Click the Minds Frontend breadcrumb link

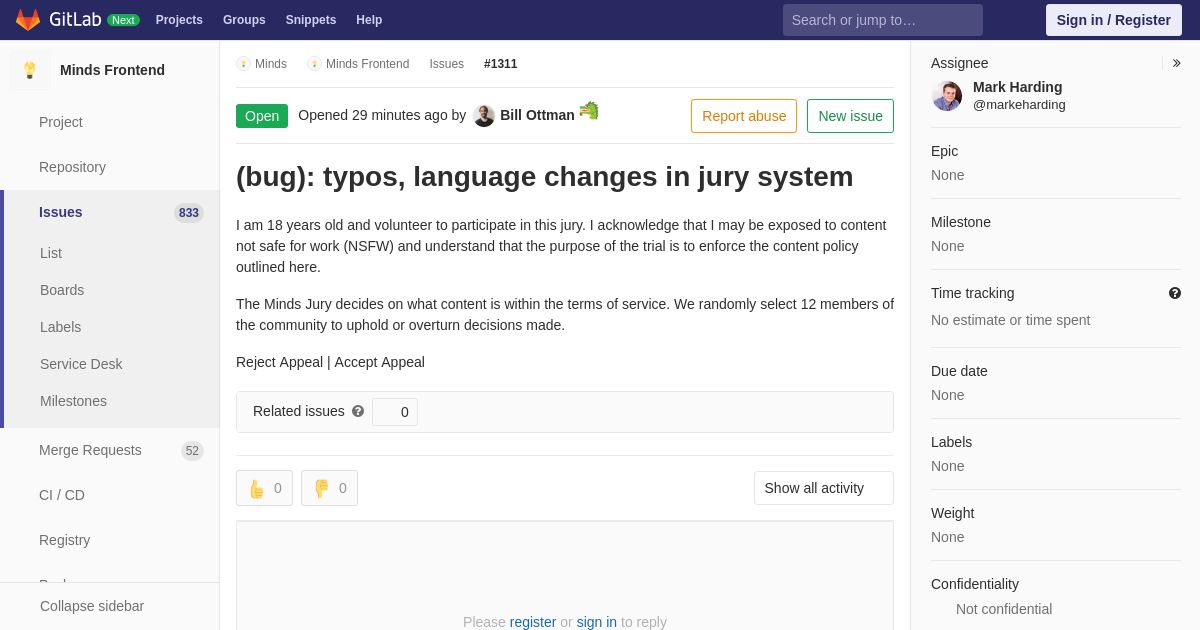pos(367,64)
